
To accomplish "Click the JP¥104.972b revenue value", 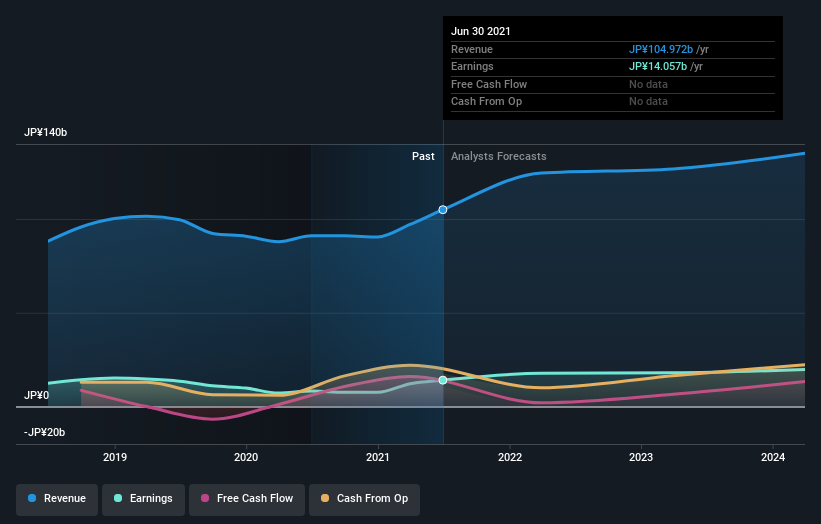I will (661, 49).
